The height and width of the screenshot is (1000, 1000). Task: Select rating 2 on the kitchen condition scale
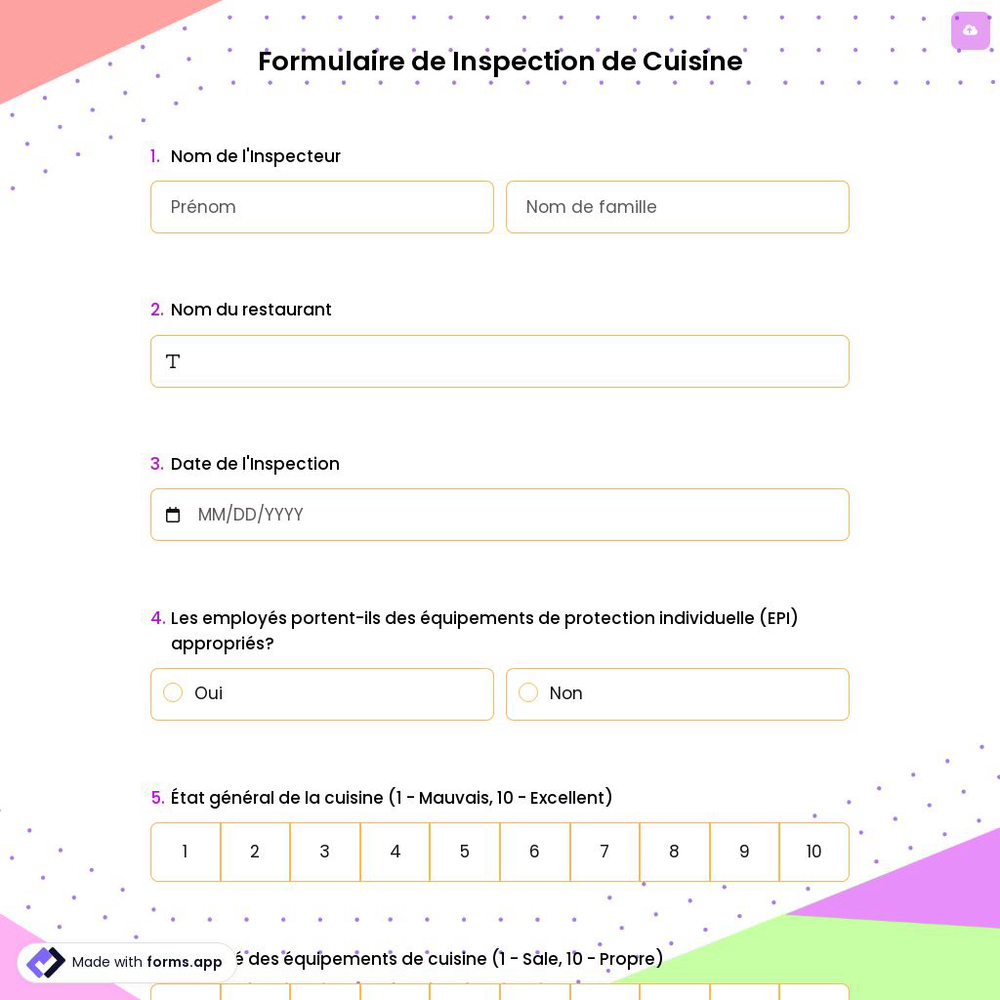[x=254, y=852]
